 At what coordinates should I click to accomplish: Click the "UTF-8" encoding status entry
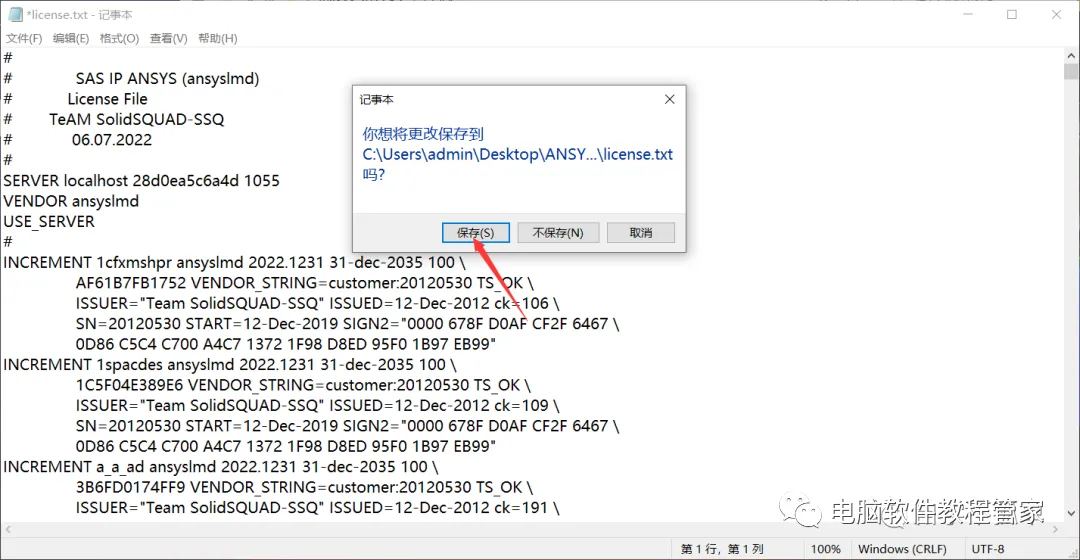988,549
